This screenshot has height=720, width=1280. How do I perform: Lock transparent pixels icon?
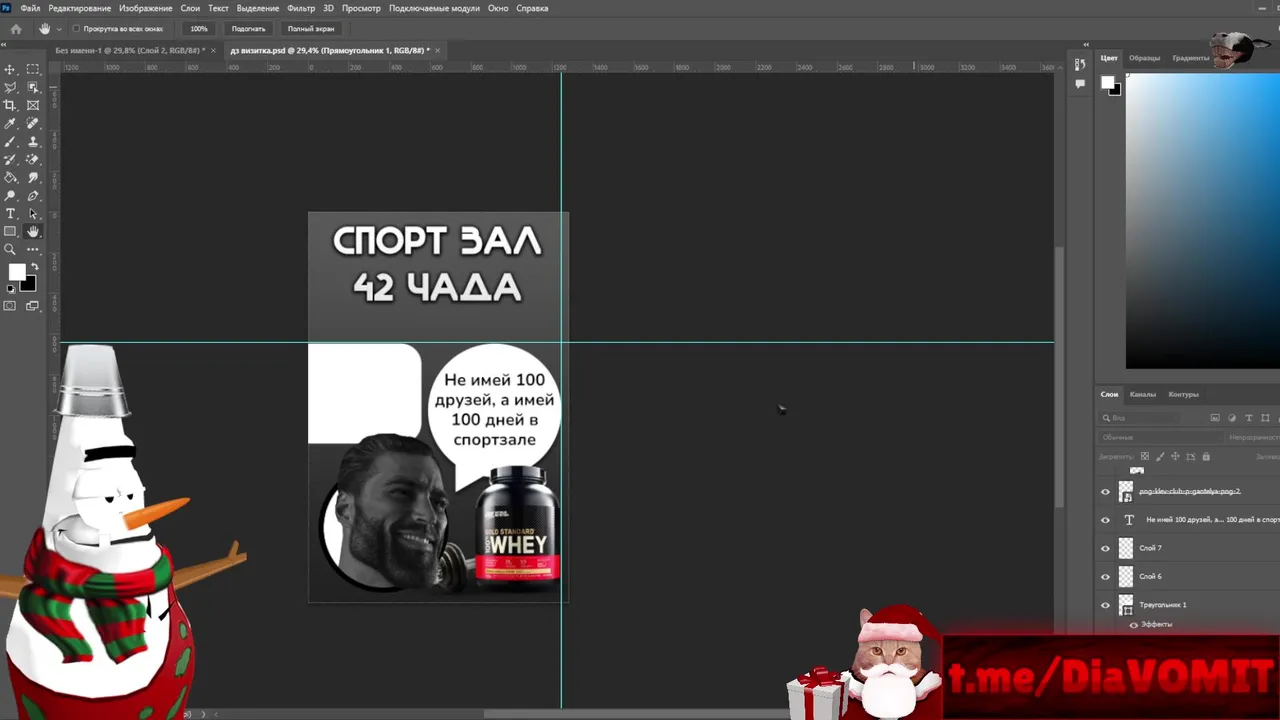click(x=1145, y=457)
